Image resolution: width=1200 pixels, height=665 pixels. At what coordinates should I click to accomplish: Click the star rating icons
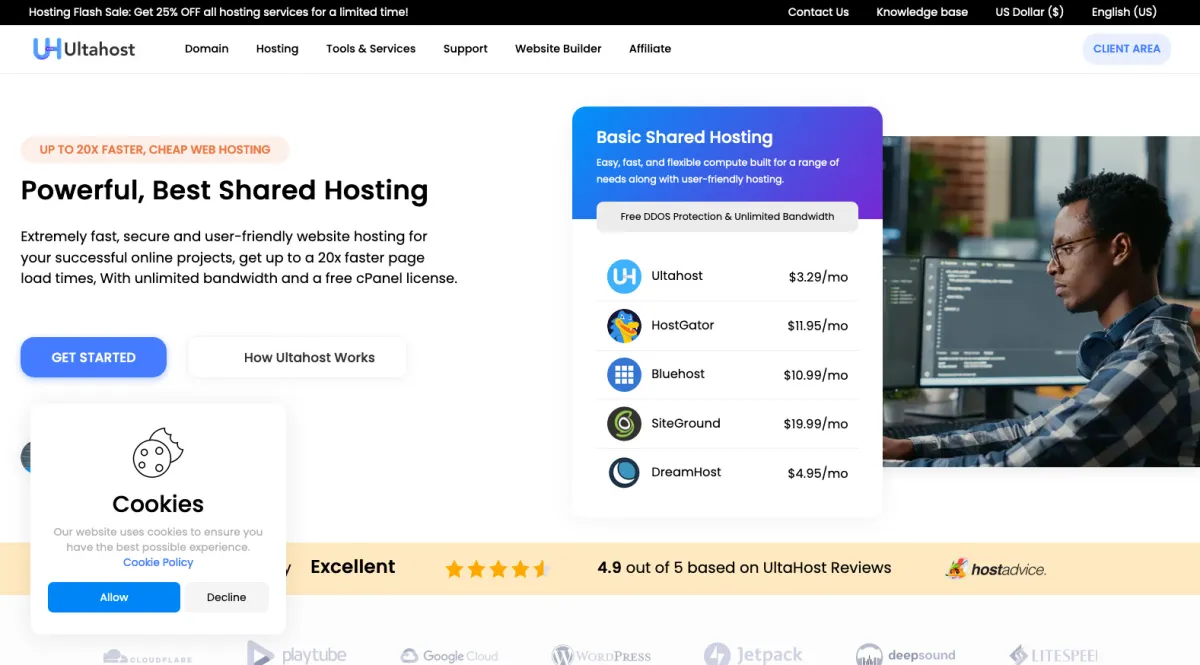(x=497, y=569)
